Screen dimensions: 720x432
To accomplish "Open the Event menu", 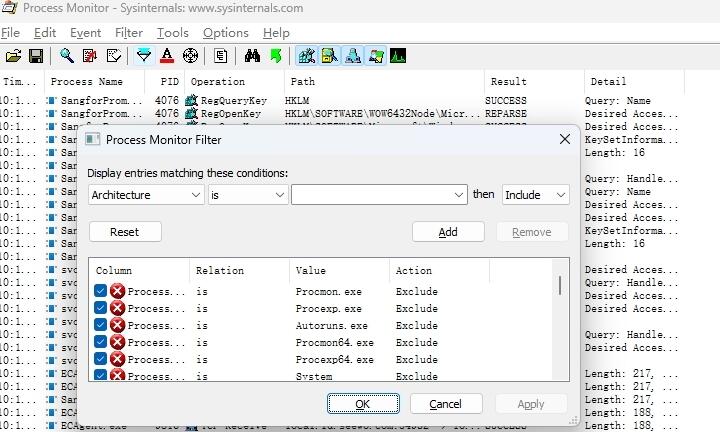I will tap(85, 33).
